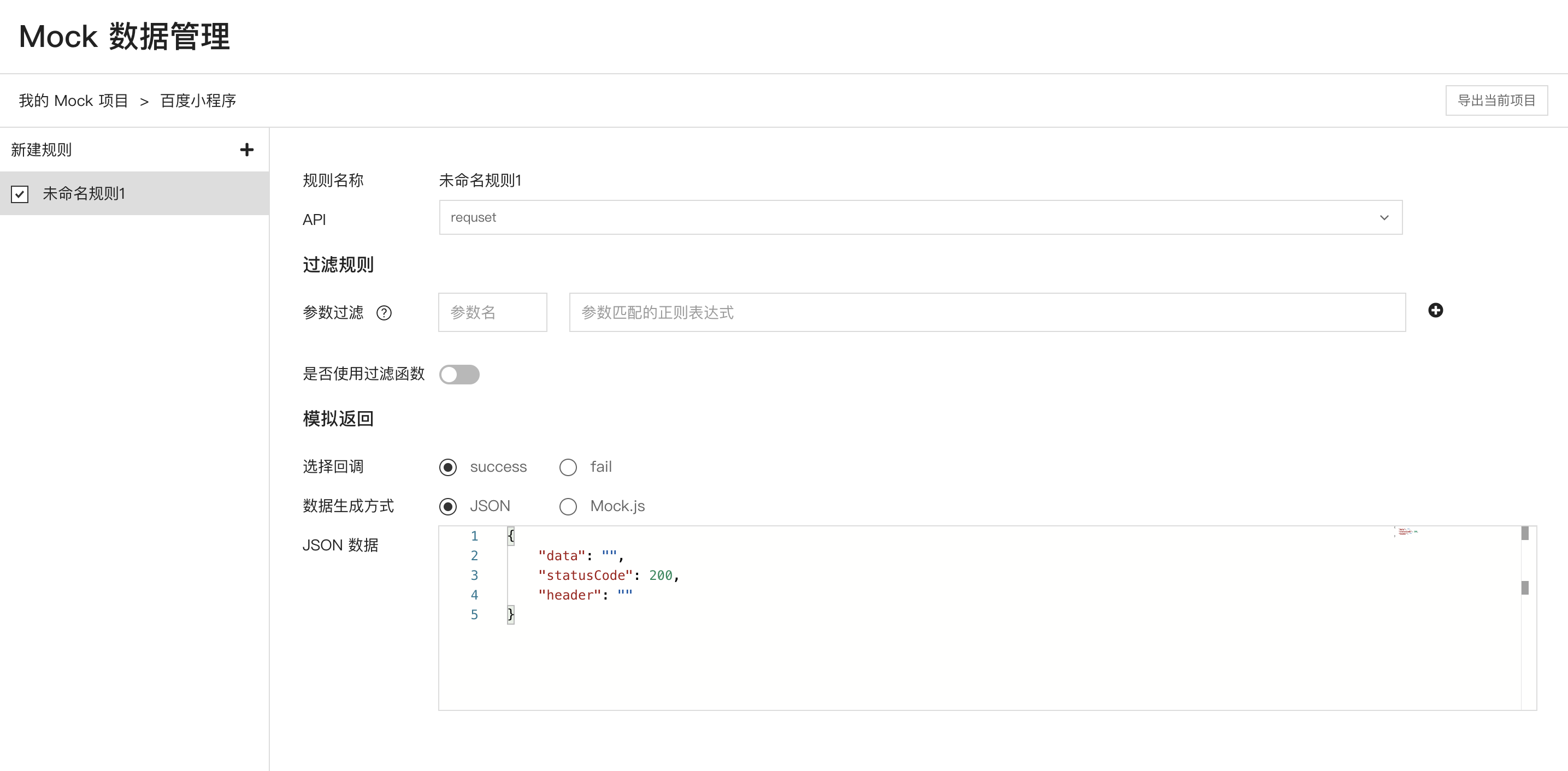Focus the 参数匹配的正则表达式 input

[x=987, y=312]
